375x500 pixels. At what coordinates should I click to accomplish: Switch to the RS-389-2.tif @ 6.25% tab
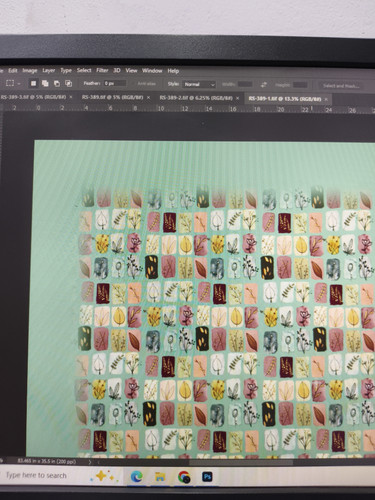[196, 98]
